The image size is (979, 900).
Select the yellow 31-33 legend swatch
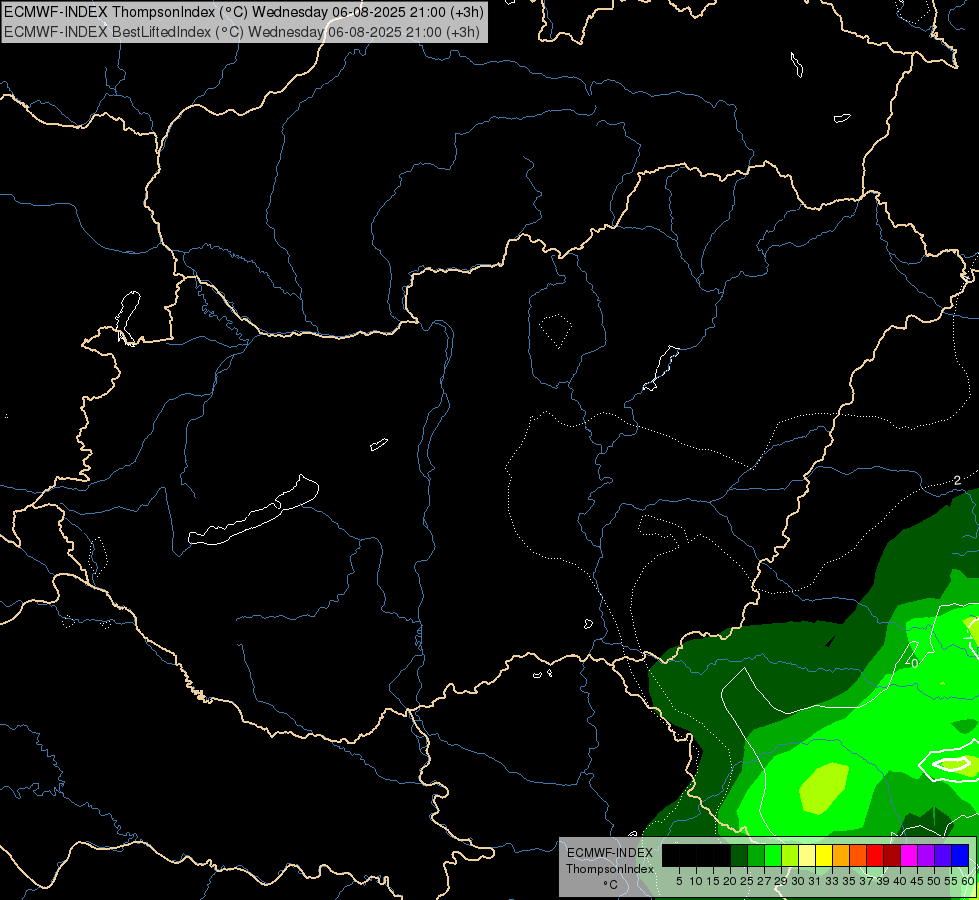[x=824, y=855]
